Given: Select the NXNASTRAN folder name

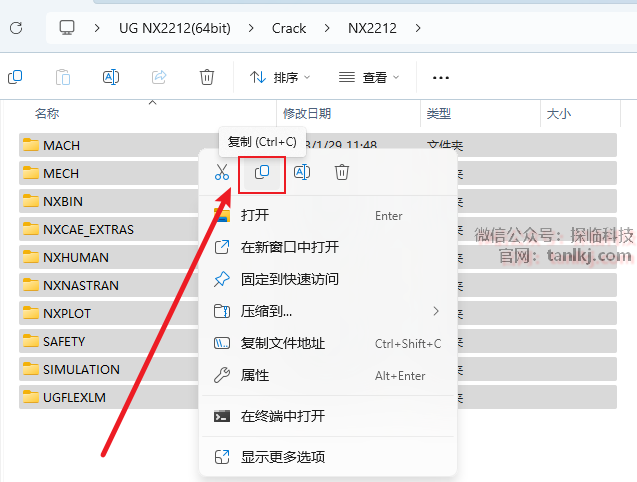Looking at the screenshot, I should coord(81,285).
